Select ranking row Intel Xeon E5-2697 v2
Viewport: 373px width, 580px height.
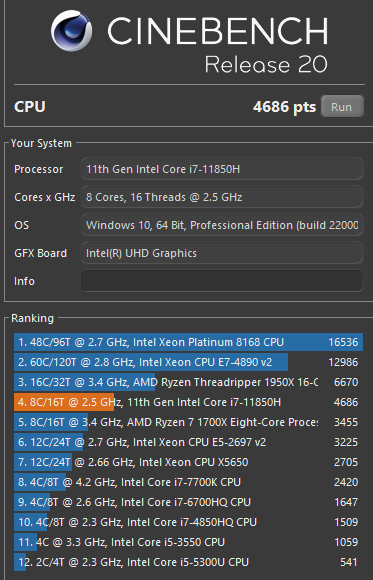[x=188, y=442]
